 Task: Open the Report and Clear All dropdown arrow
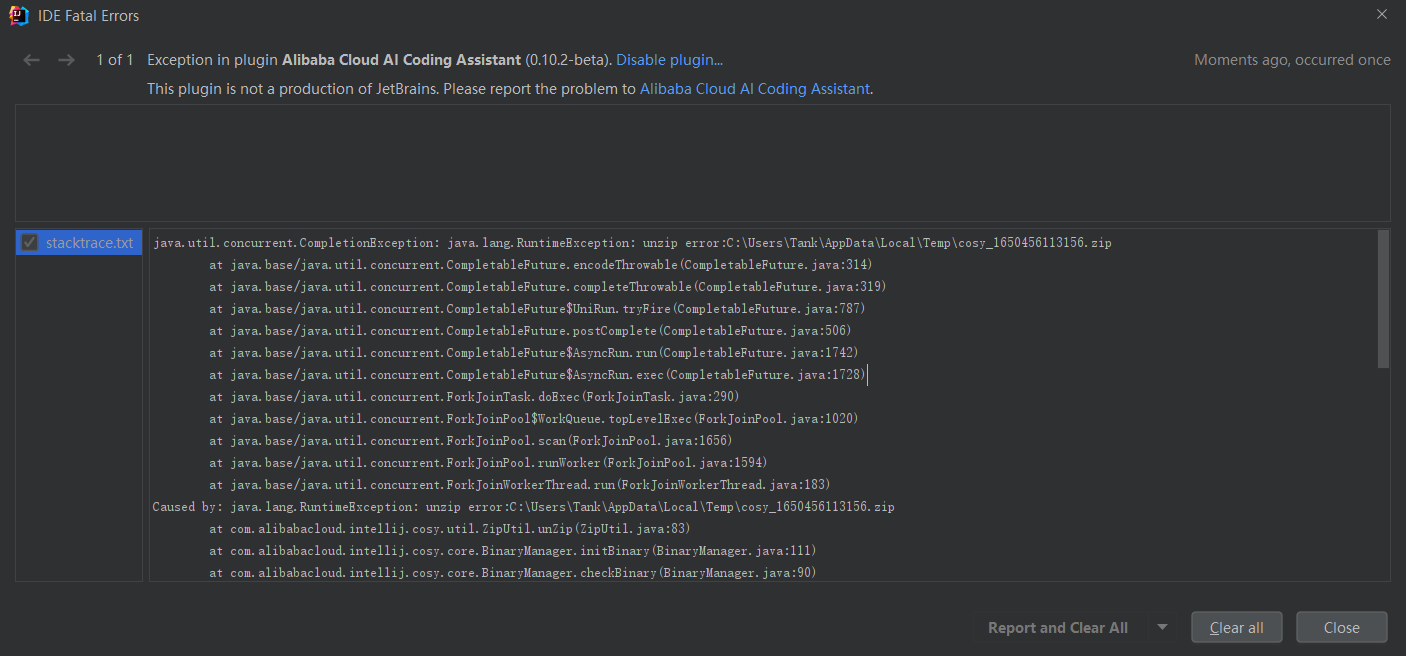tap(1162, 627)
